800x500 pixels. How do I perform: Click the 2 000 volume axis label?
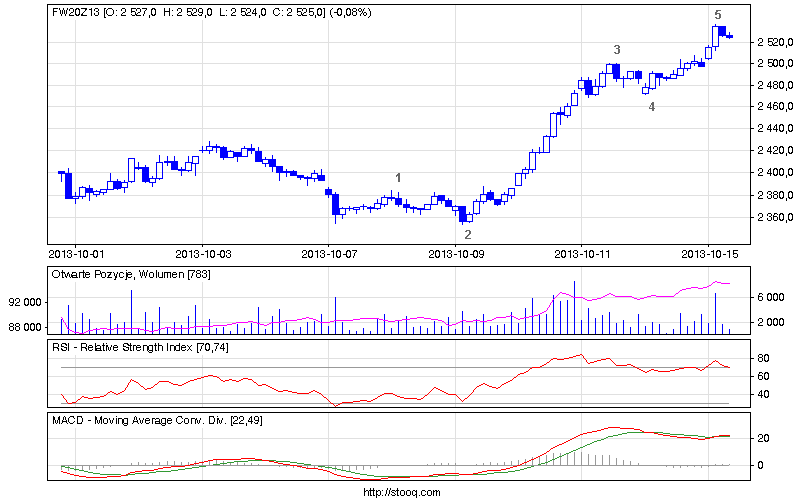[770, 322]
